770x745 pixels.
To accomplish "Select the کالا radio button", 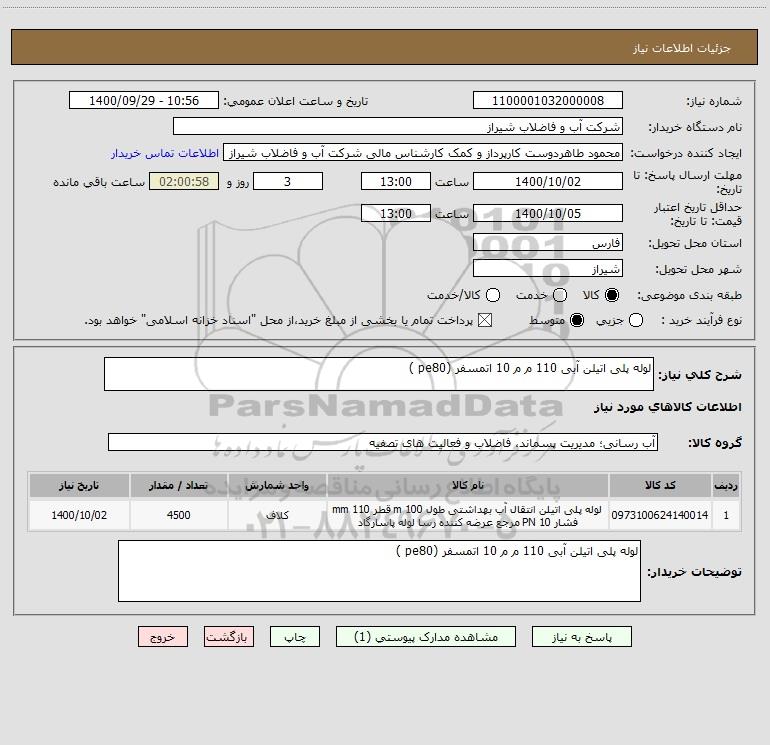I will (x=612, y=295).
